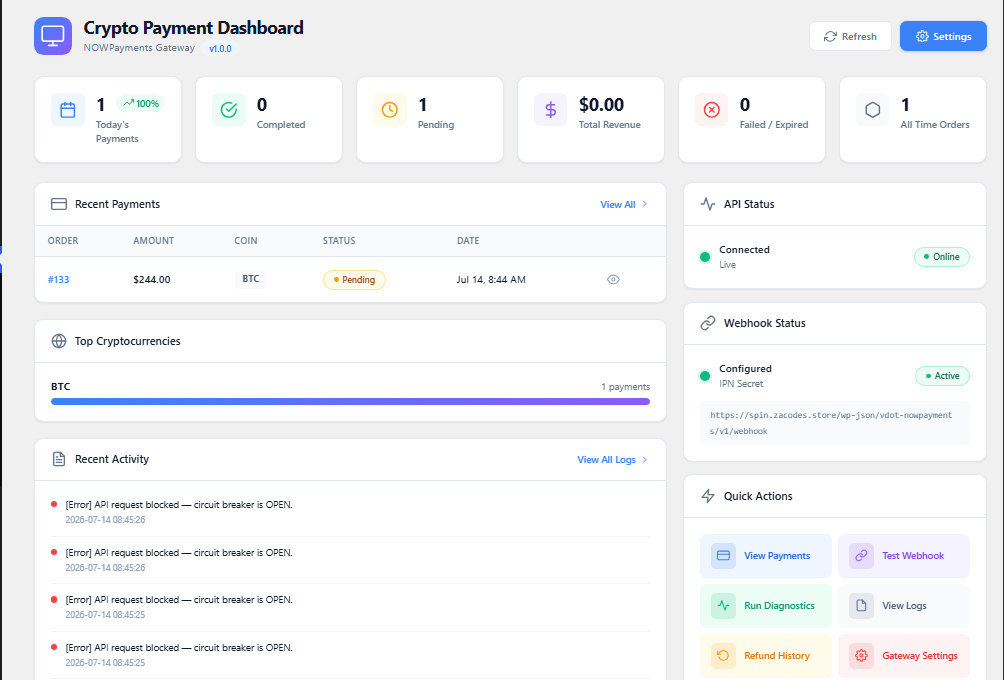Viewport: 1004px width, 680px height.
Task: Click the DATE column header
Action: [x=468, y=241]
